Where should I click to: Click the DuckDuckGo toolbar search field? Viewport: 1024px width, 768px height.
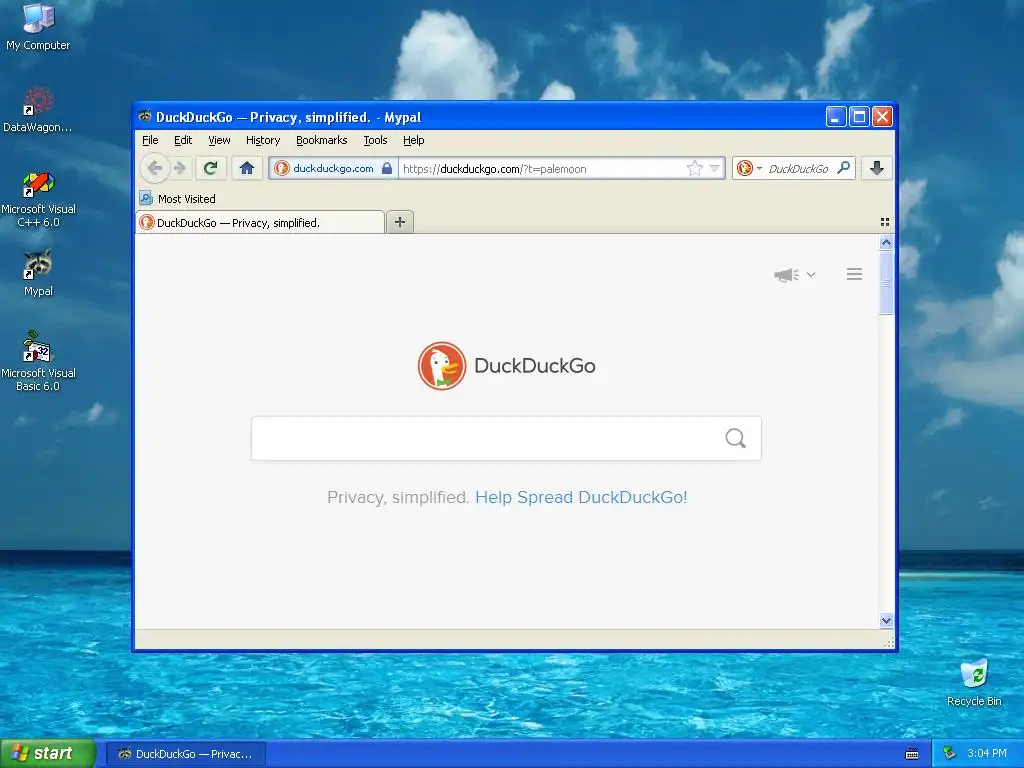[799, 168]
